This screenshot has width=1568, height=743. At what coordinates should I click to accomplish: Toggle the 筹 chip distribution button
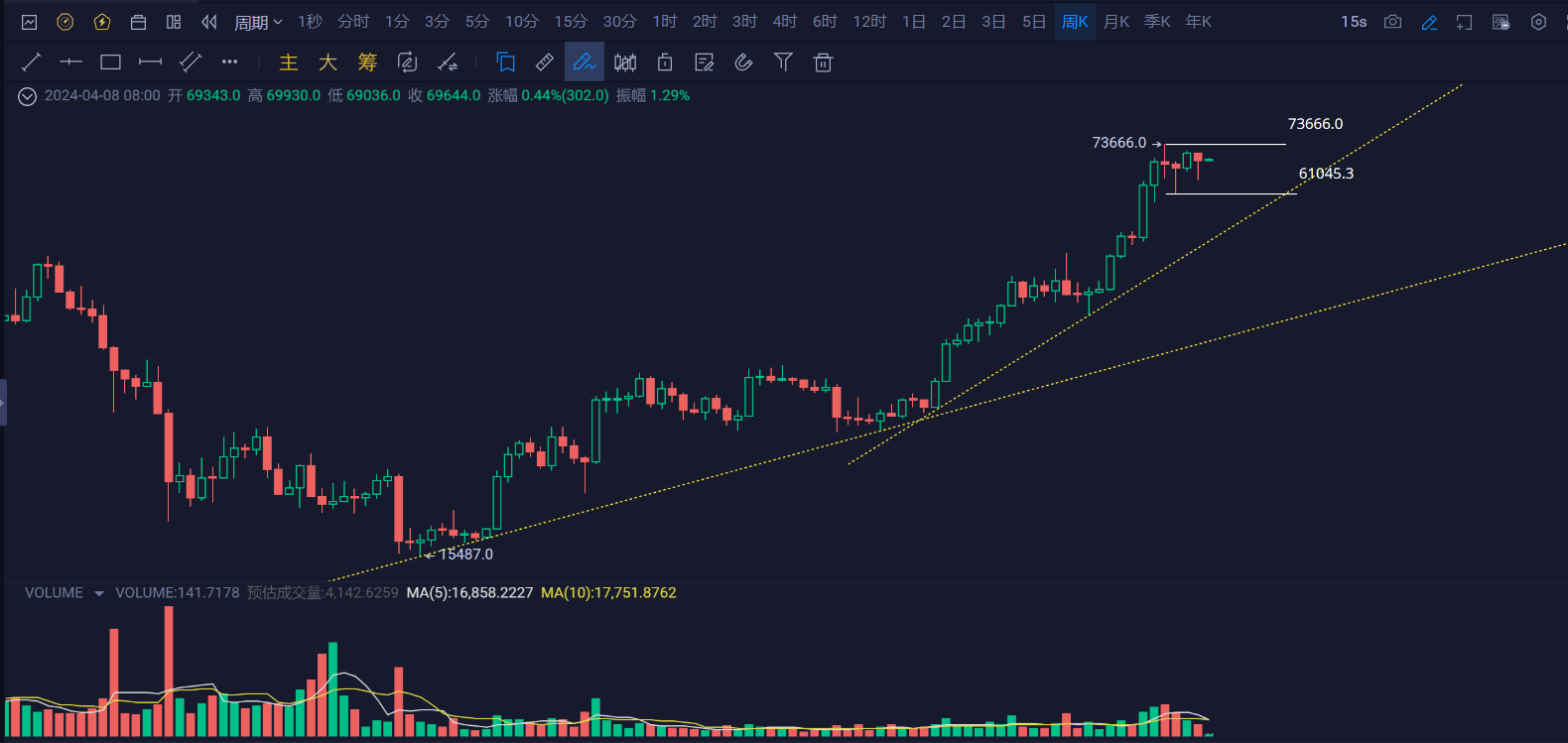367,62
